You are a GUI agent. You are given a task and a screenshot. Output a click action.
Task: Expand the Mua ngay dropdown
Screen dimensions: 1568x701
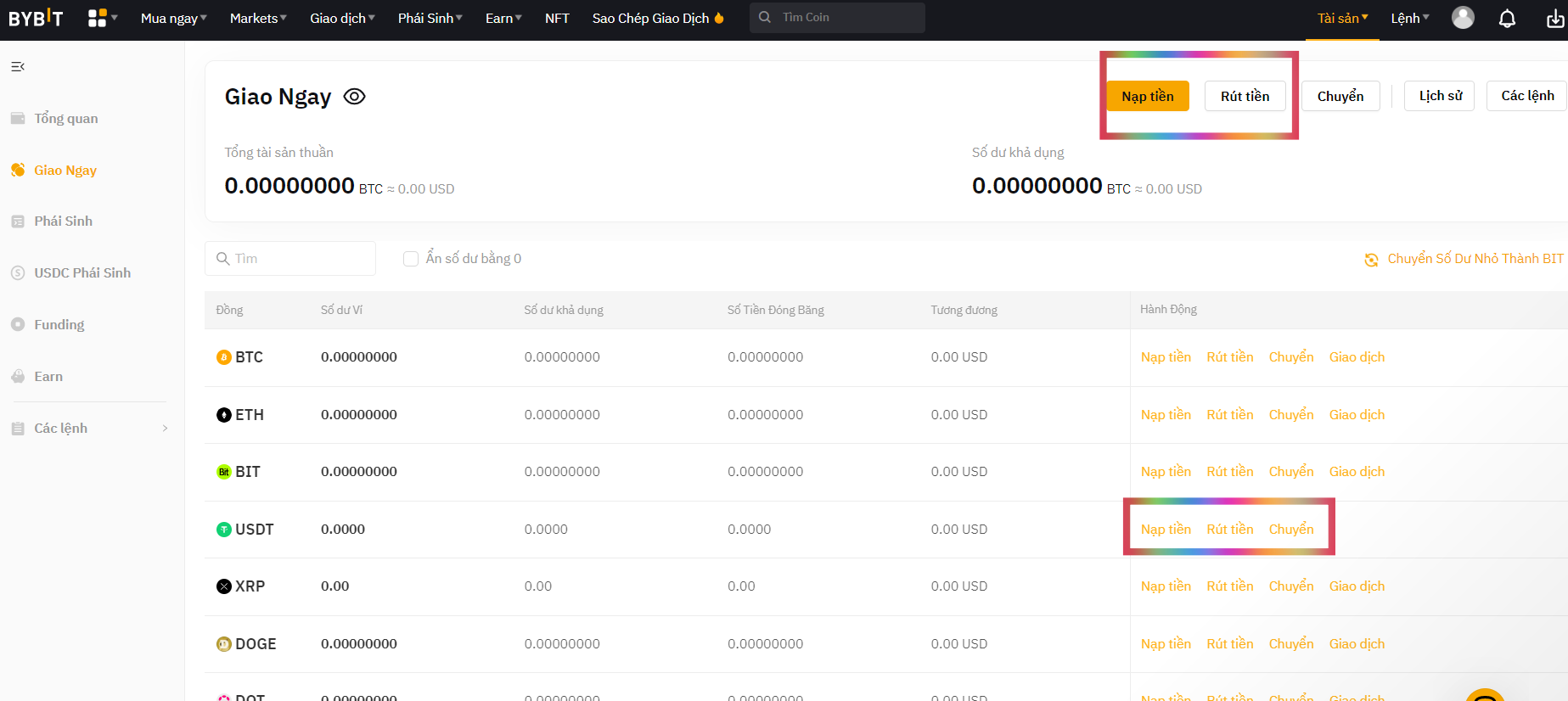coord(173,18)
